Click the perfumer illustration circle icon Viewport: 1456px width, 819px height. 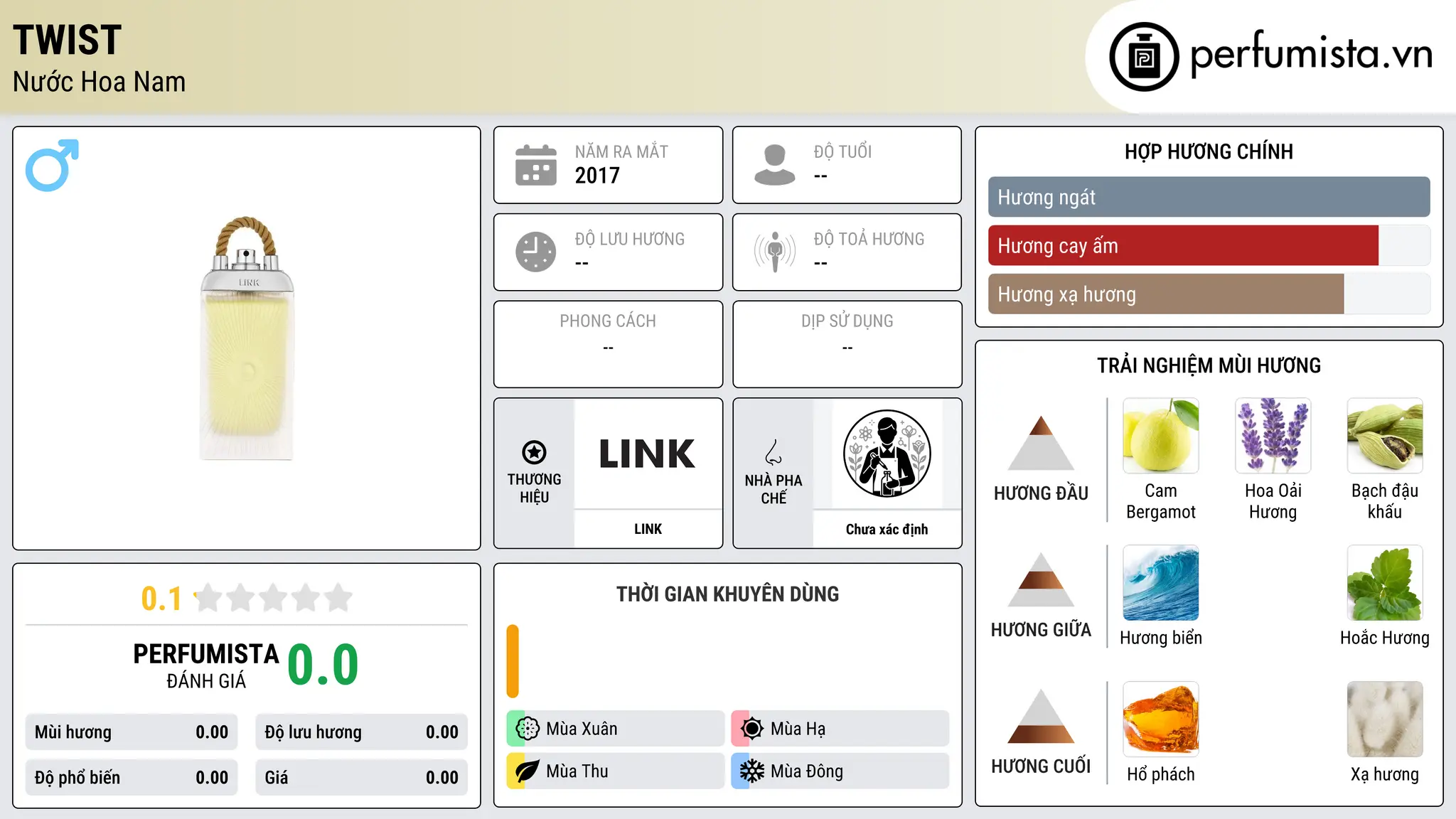click(887, 454)
